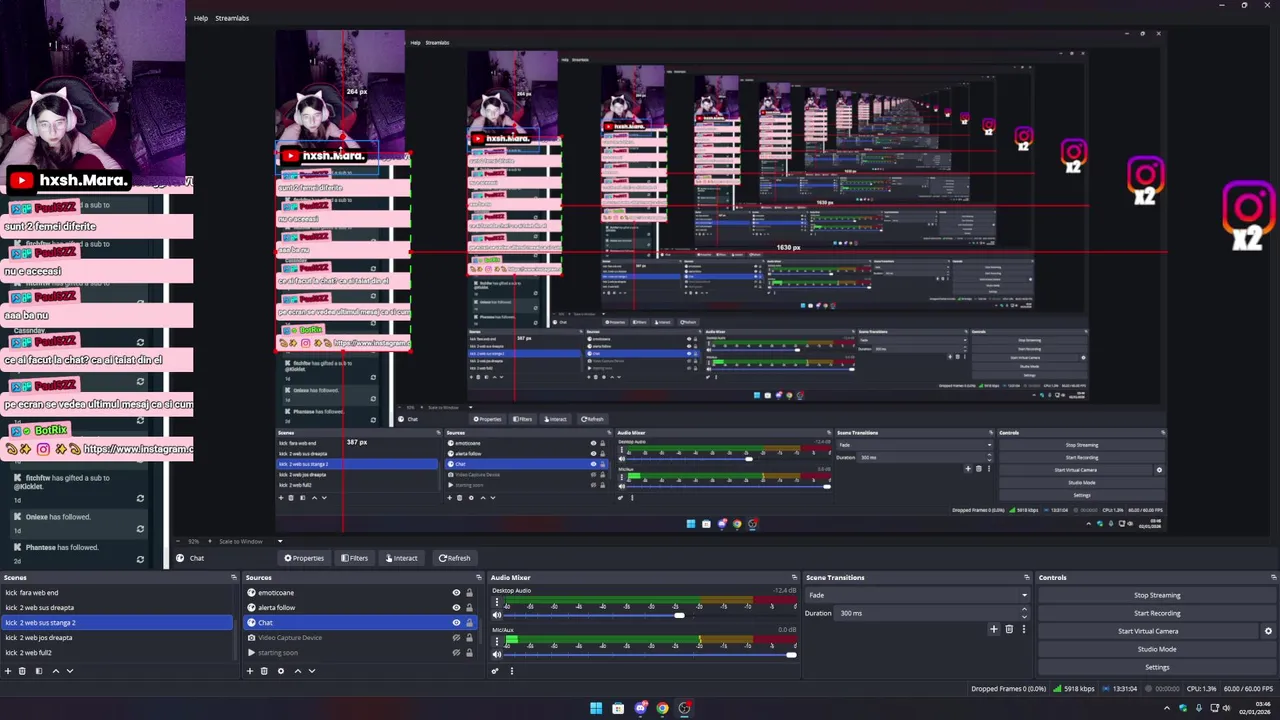The image size is (1280, 720).
Task: Click Start Virtual Camera
Action: click(1148, 631)
